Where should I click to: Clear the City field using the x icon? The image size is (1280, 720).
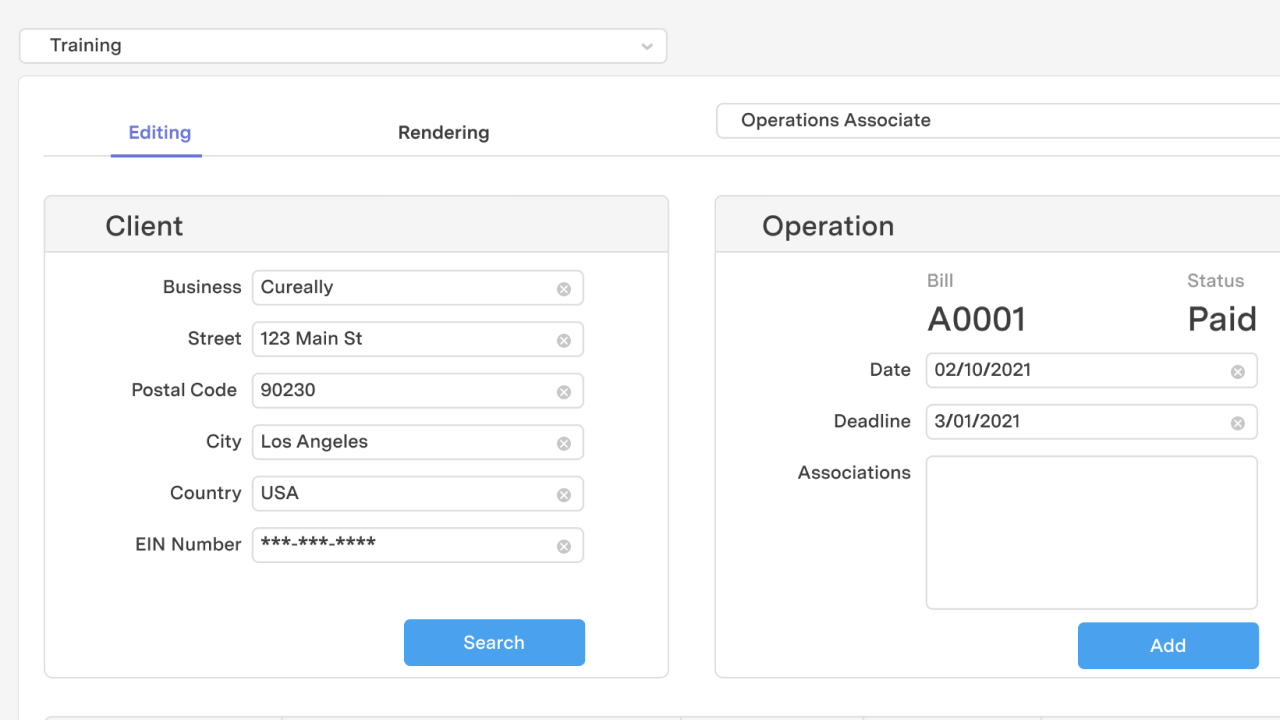565,442
